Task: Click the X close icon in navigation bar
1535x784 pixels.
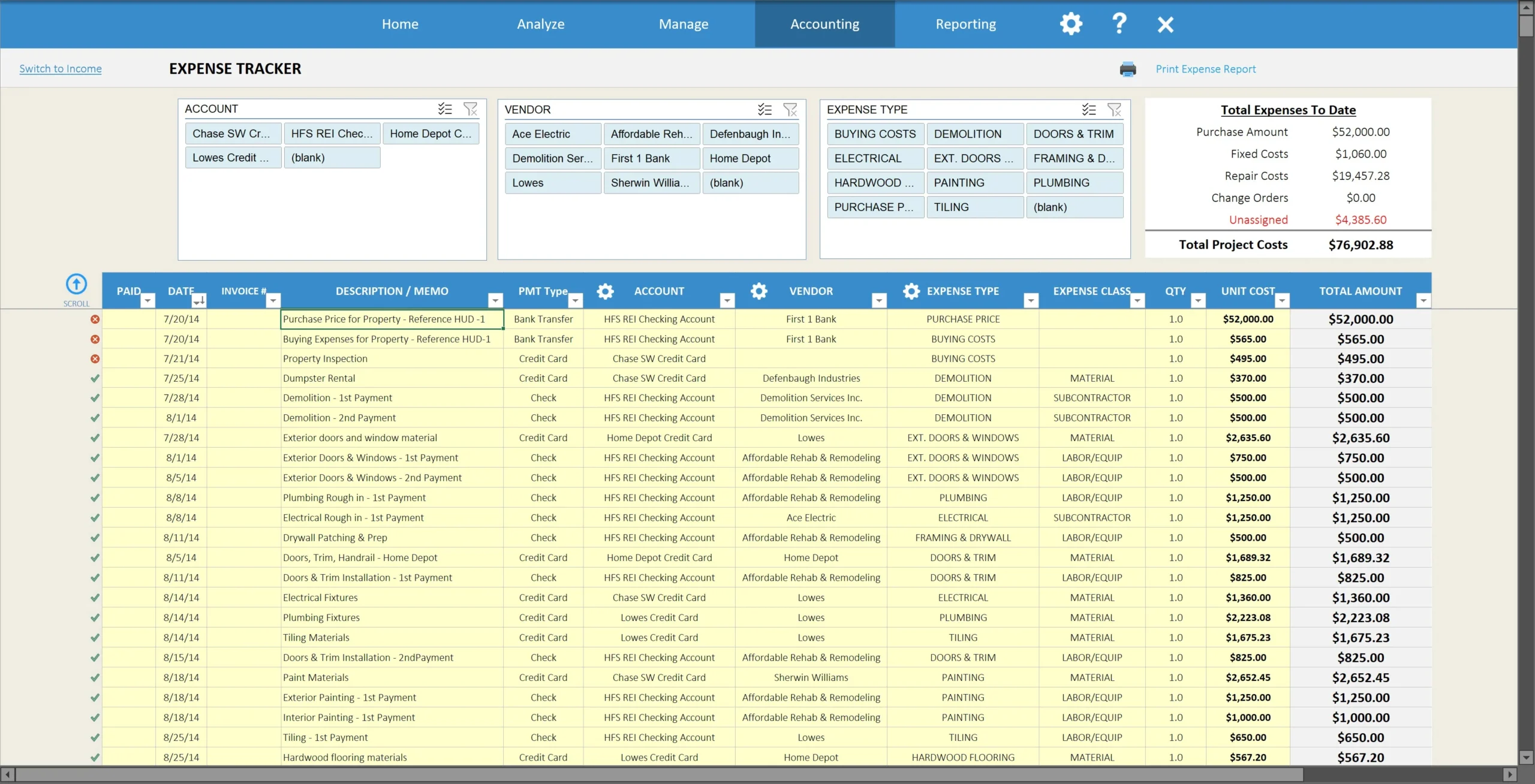Action: point(1165,25)
